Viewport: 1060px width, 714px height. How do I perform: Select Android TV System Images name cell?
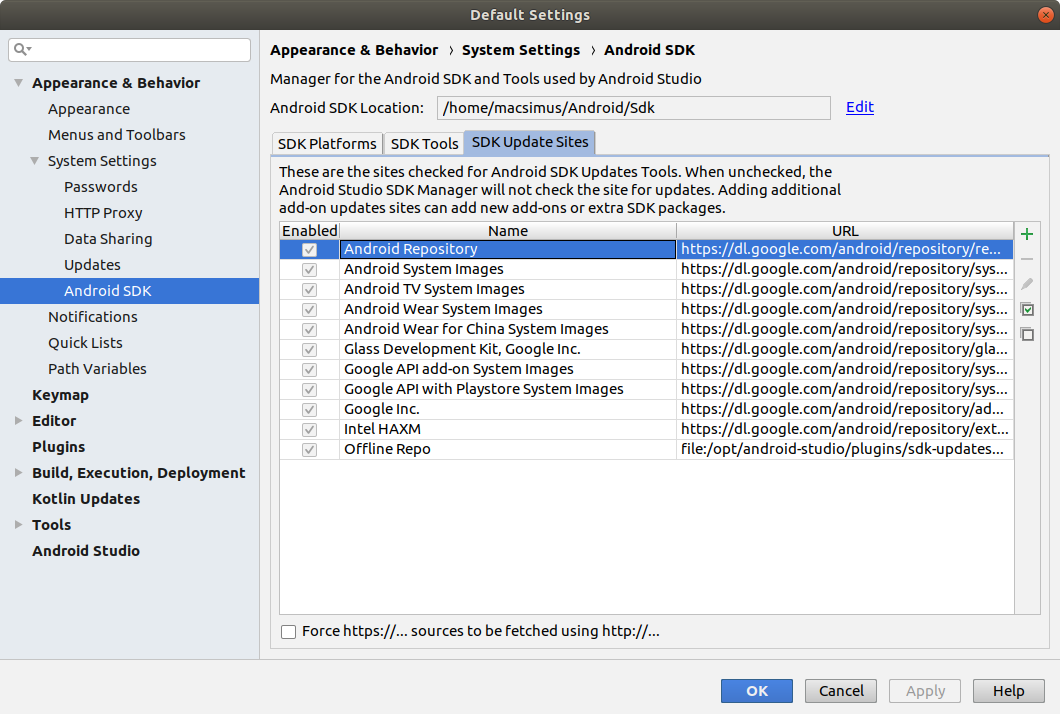click(x=508, y=289)
